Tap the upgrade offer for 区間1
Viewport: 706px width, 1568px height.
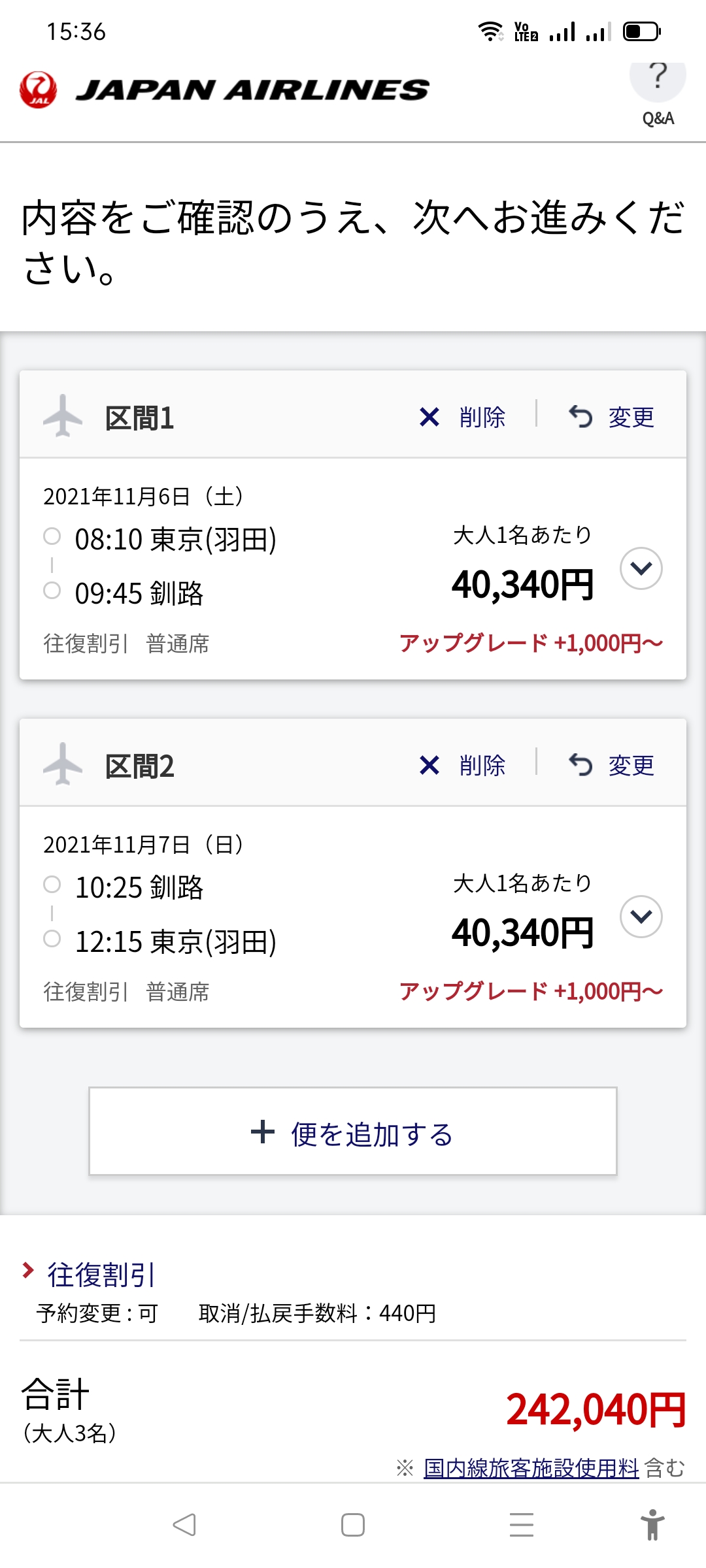(x=531, y=644)
